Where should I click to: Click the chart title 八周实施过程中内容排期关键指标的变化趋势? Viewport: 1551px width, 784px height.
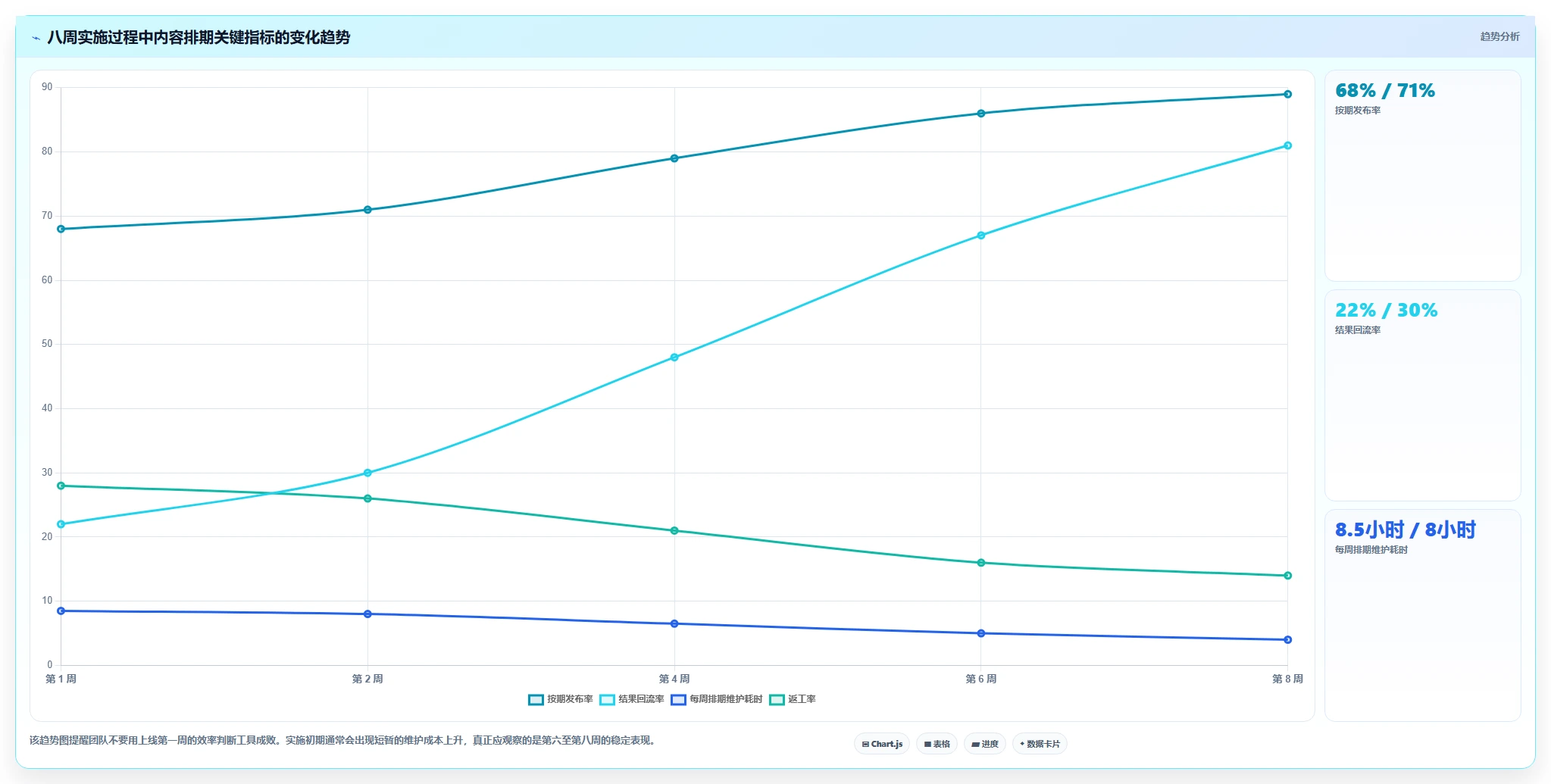[199, 37]
